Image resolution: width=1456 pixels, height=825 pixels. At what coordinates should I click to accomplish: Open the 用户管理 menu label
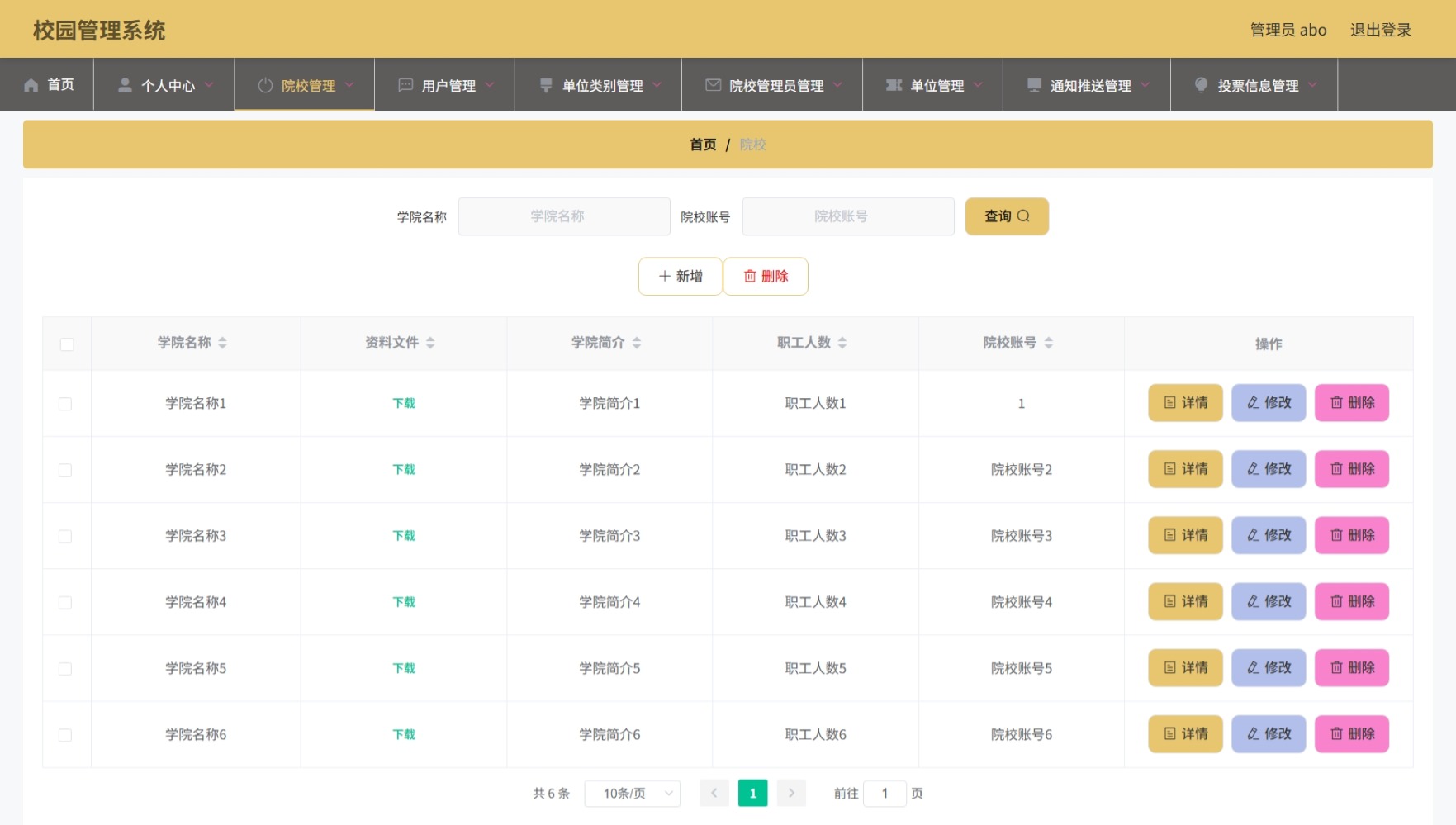pos(448,86)
